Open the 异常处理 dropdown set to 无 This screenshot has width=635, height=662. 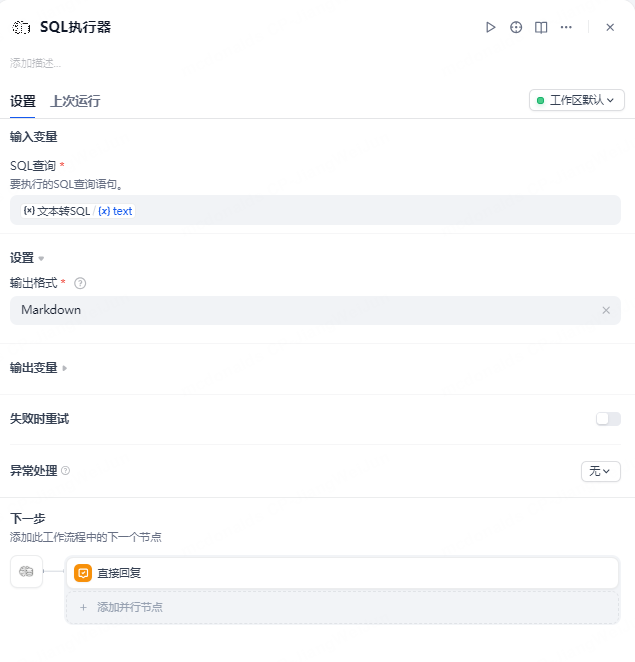[600, 471]
